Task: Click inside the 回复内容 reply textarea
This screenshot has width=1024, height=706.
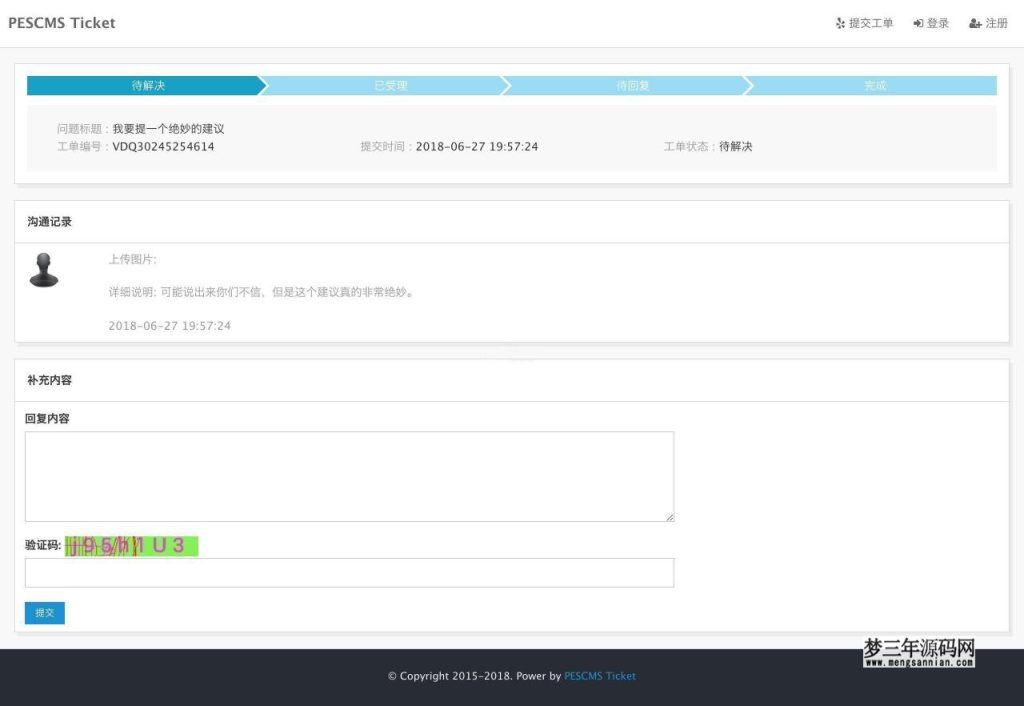Action: pyautogui.click(x=349, y=476)
